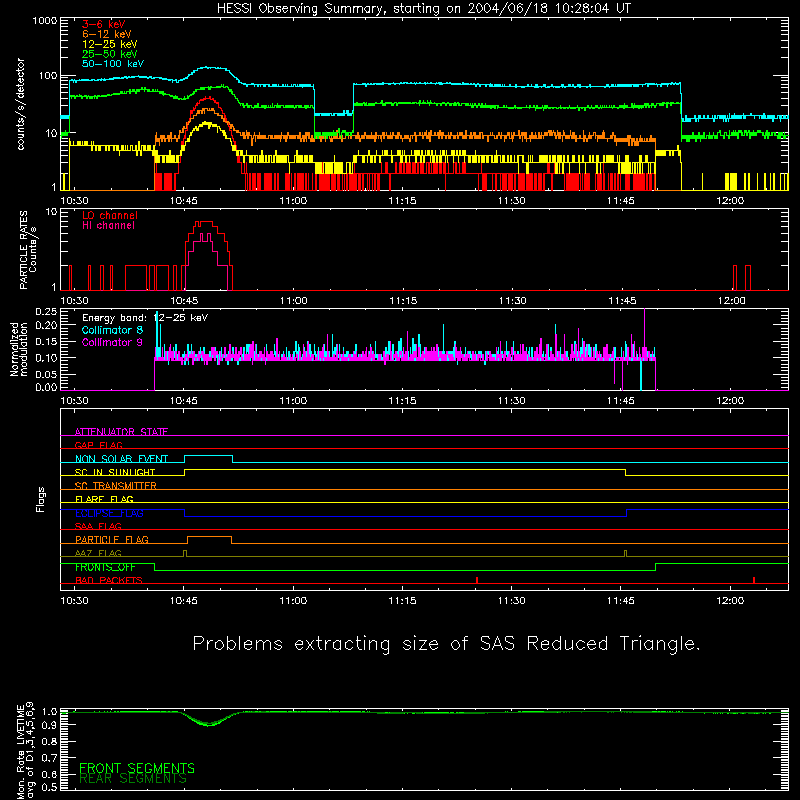Click the '1000' y-axis label in top plot
This screenshot has height=800, width=800.
[45, 21]
